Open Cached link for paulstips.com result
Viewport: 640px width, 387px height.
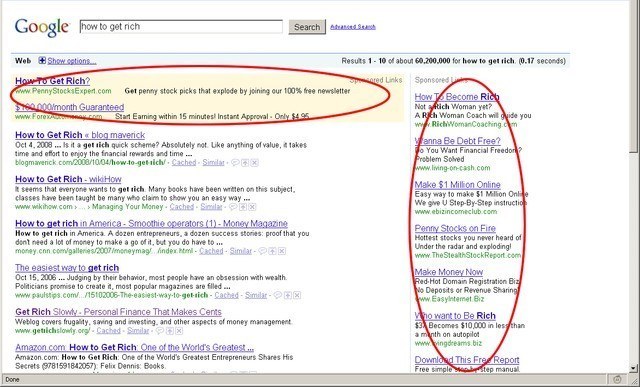coord(227,295)
